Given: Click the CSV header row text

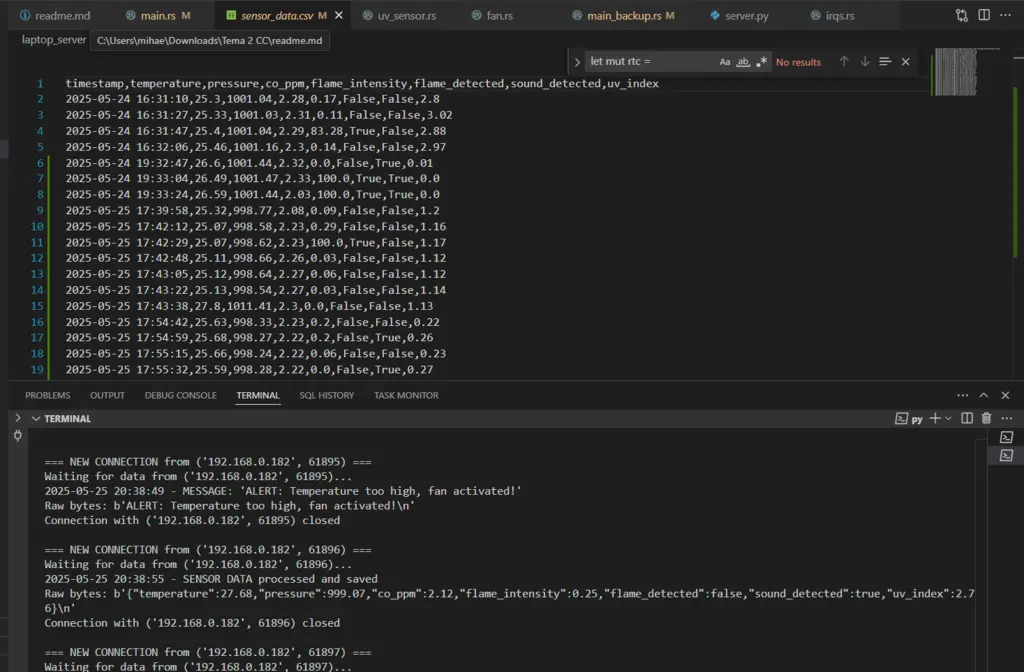Looking at the screenshot, I should click(362, 84).
